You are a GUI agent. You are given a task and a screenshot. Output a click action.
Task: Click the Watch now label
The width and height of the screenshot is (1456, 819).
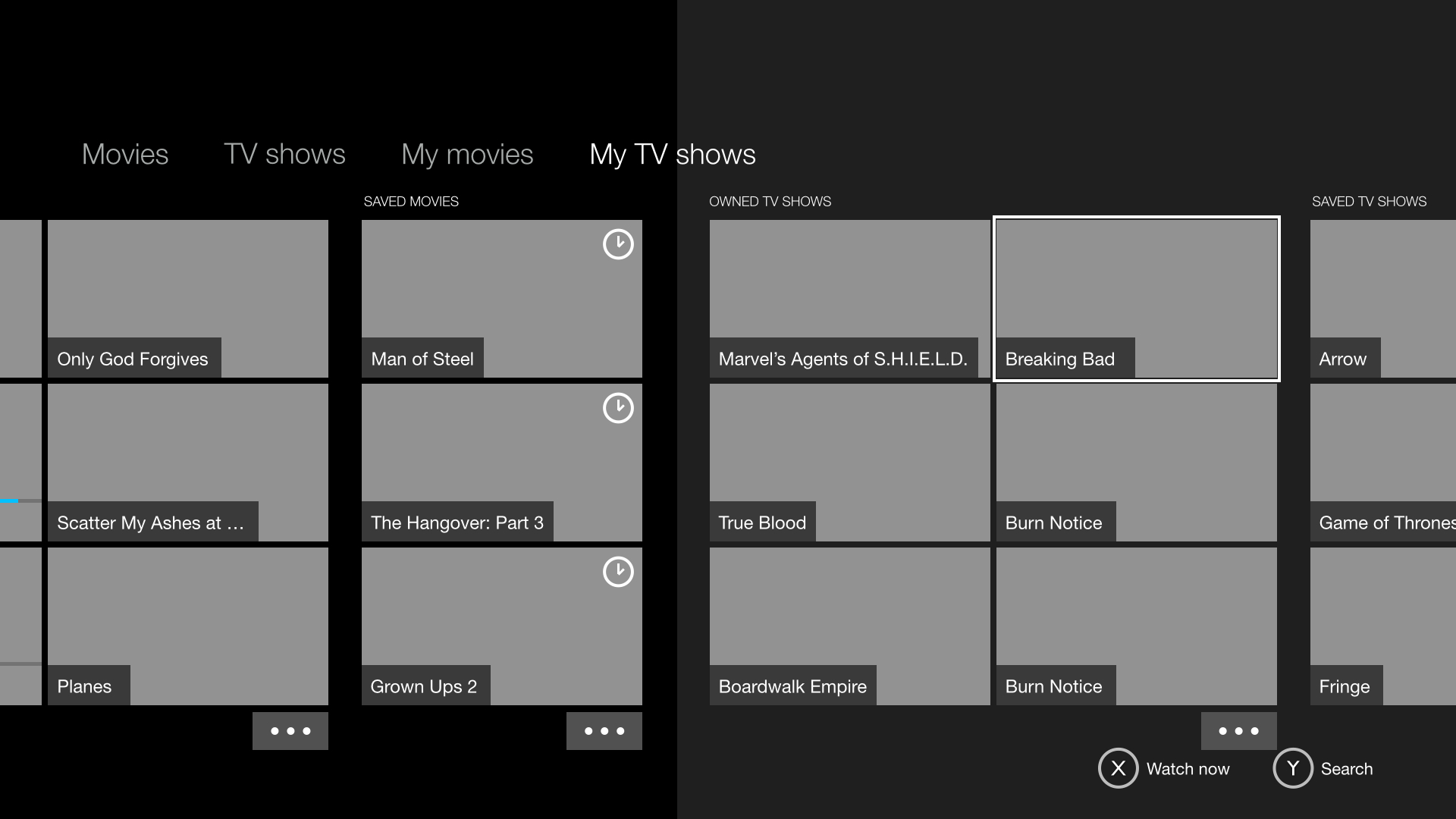coord(1188,769)
